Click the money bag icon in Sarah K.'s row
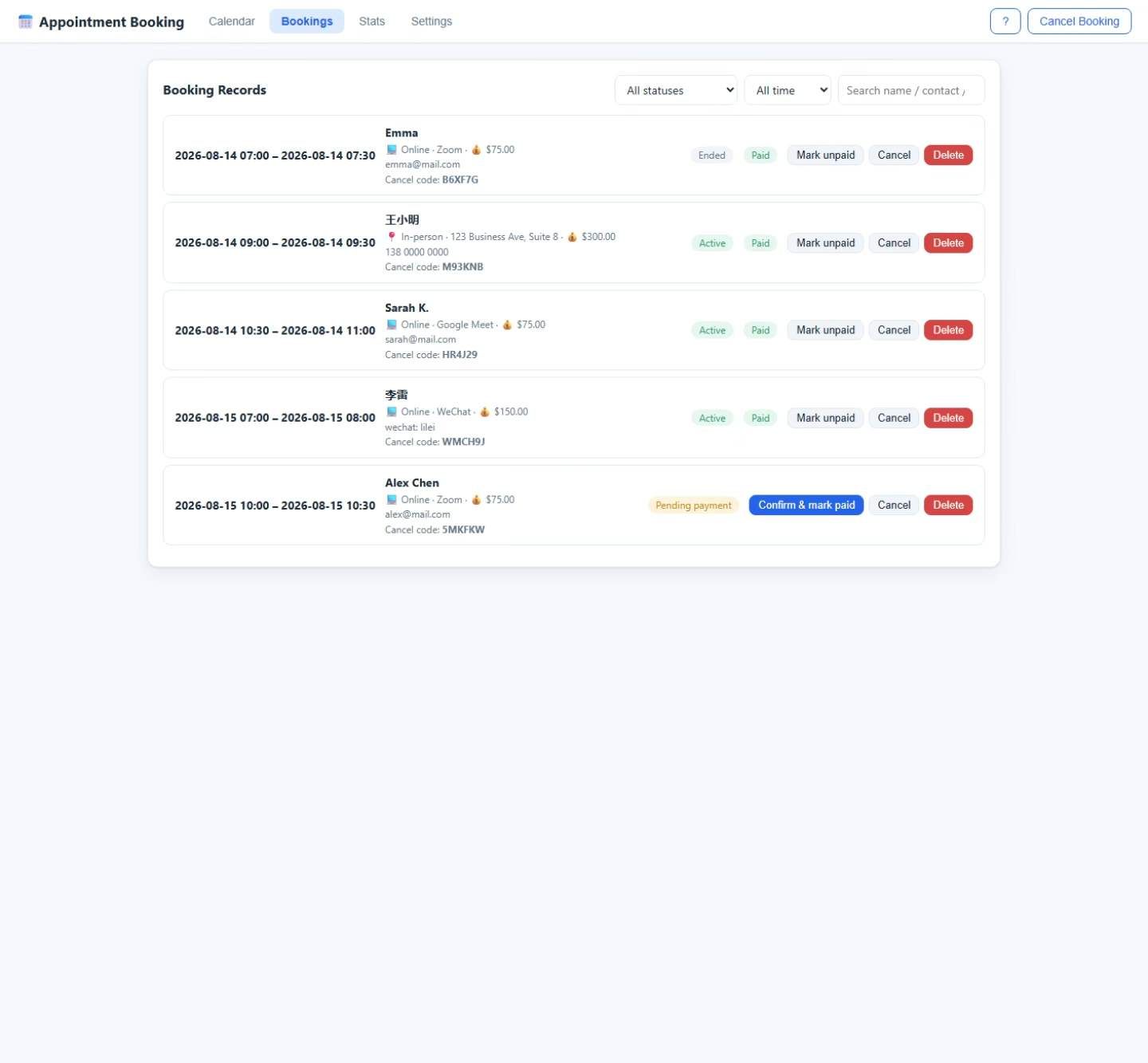 [507, 325]
